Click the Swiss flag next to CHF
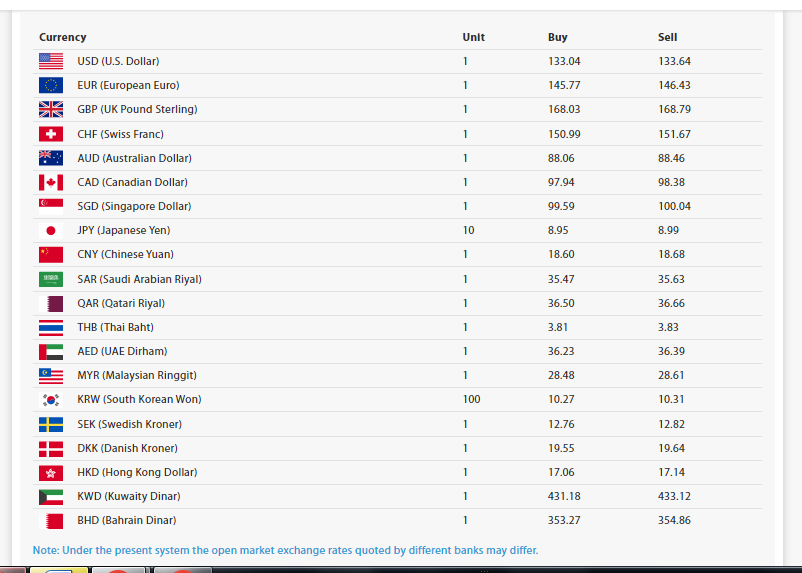 [x=51, y=134]
